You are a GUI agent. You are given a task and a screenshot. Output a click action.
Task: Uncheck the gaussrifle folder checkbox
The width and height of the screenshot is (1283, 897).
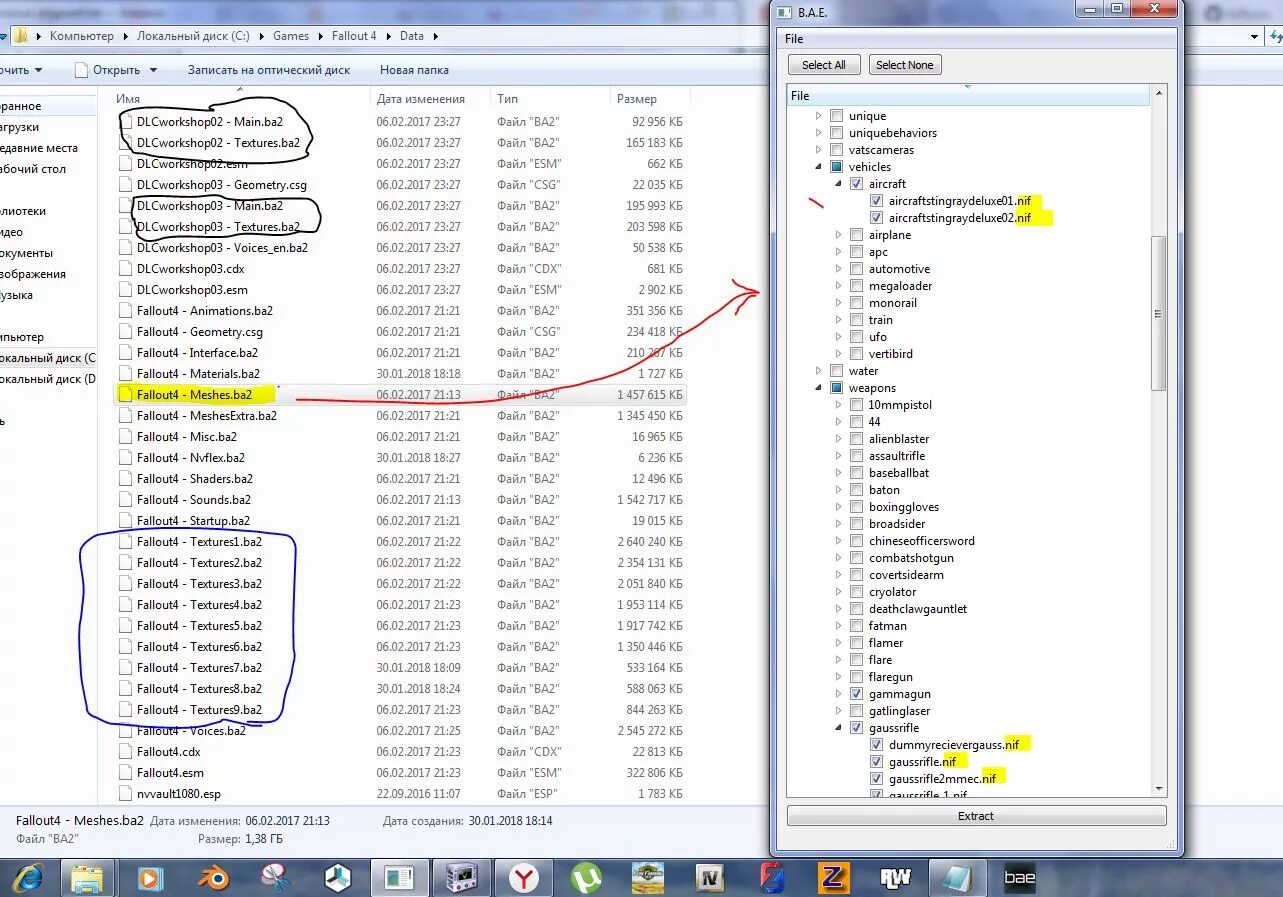[856, 728]
